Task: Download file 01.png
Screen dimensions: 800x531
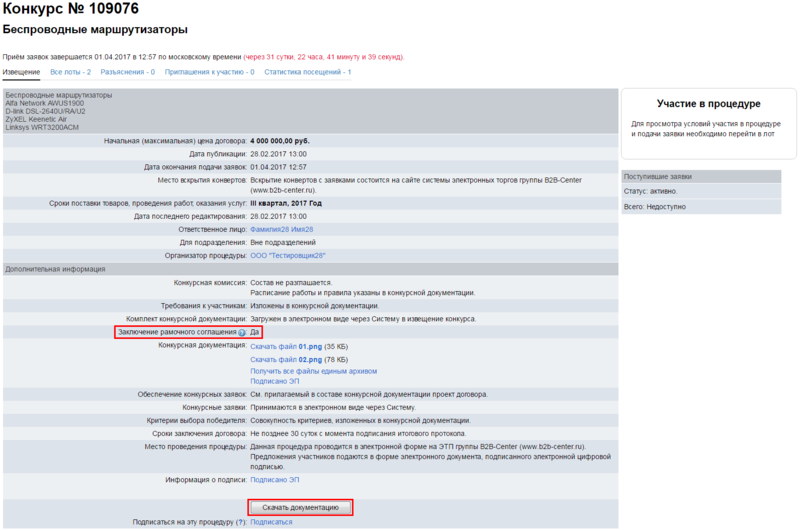Action: tap(284, 346)
